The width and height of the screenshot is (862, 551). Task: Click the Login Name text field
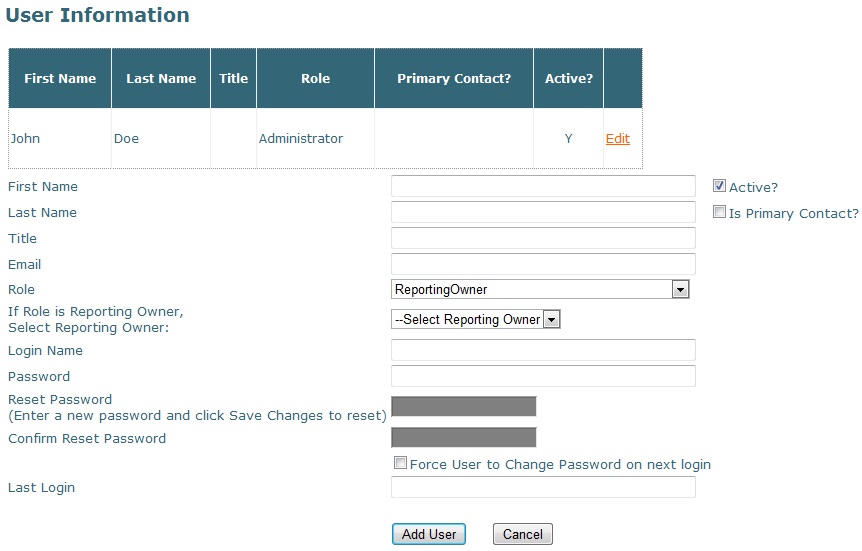[x=543, y=350]
